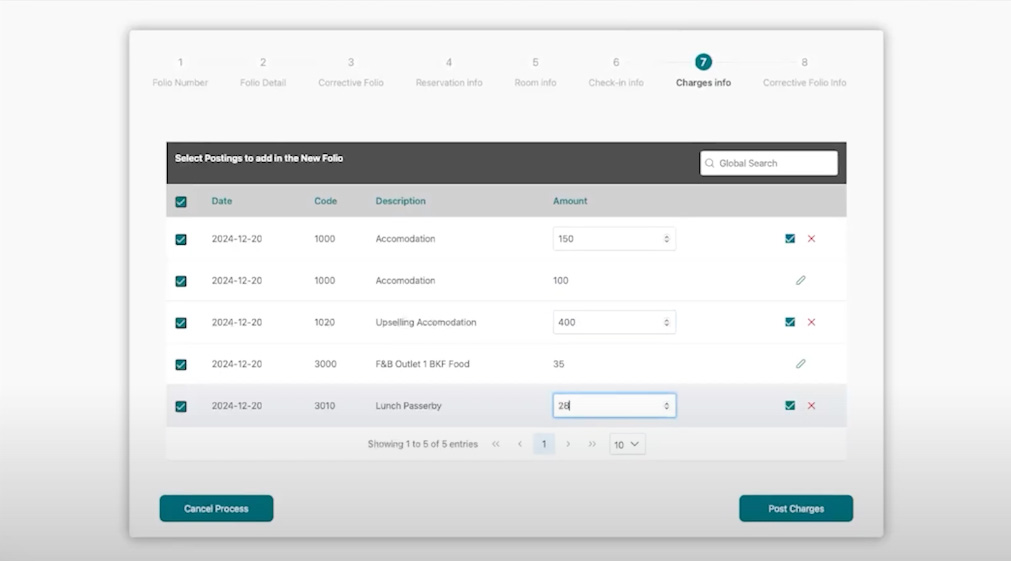Image resolution: width=1011 pixels, height=561 pixels.
Task: Confirm edit on Accomodation 150 row
Action: [790, 239]
